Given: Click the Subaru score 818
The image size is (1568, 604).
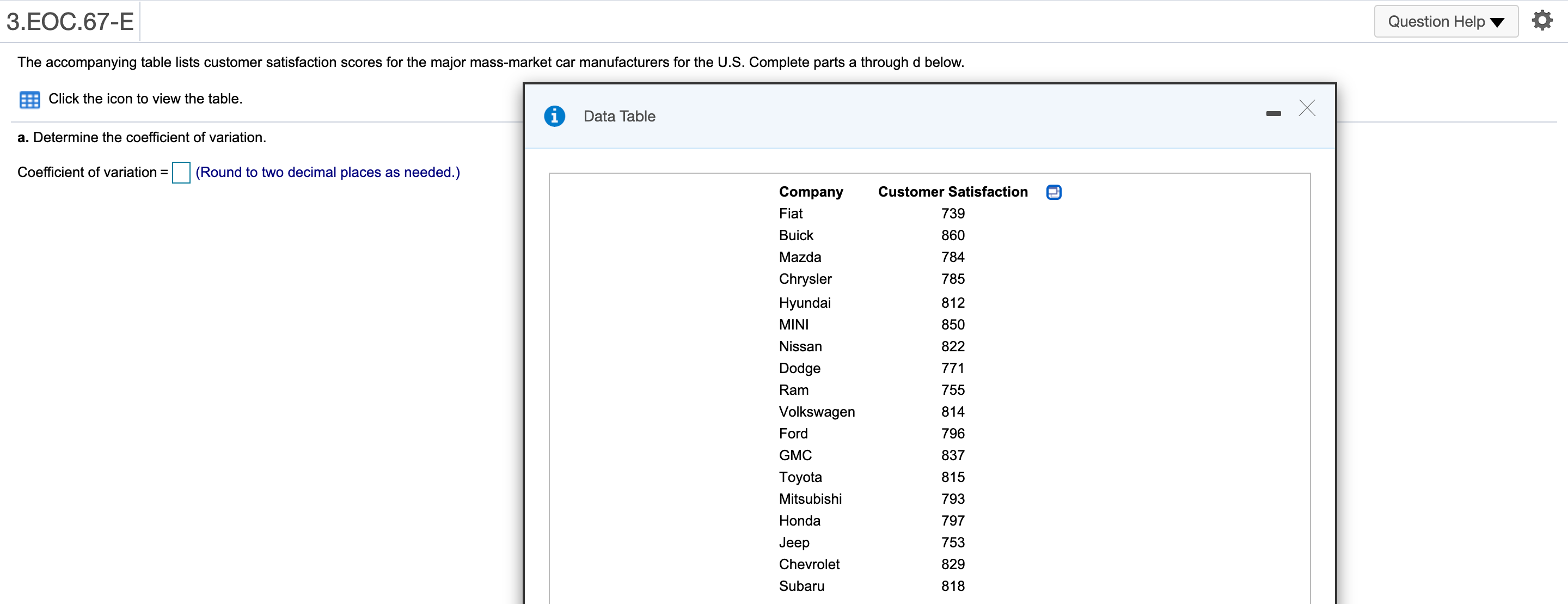Looking at the screenshot, I should 952,587.
